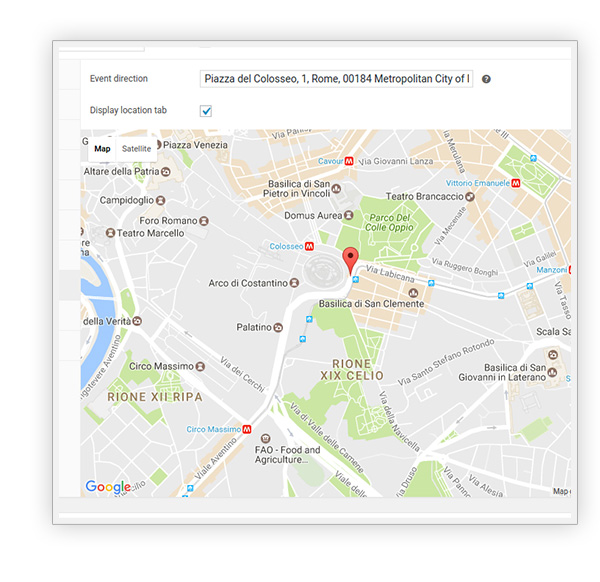Click the help icon beside Event direction
The width and height of the screenshot is (600, 582).
(486, 79)
